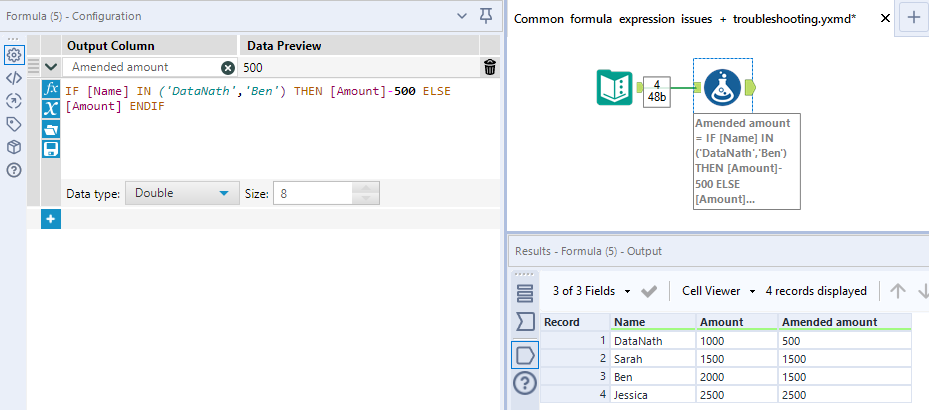
Task: Click the Formula tool output anchor
Action: coord(749,88)
